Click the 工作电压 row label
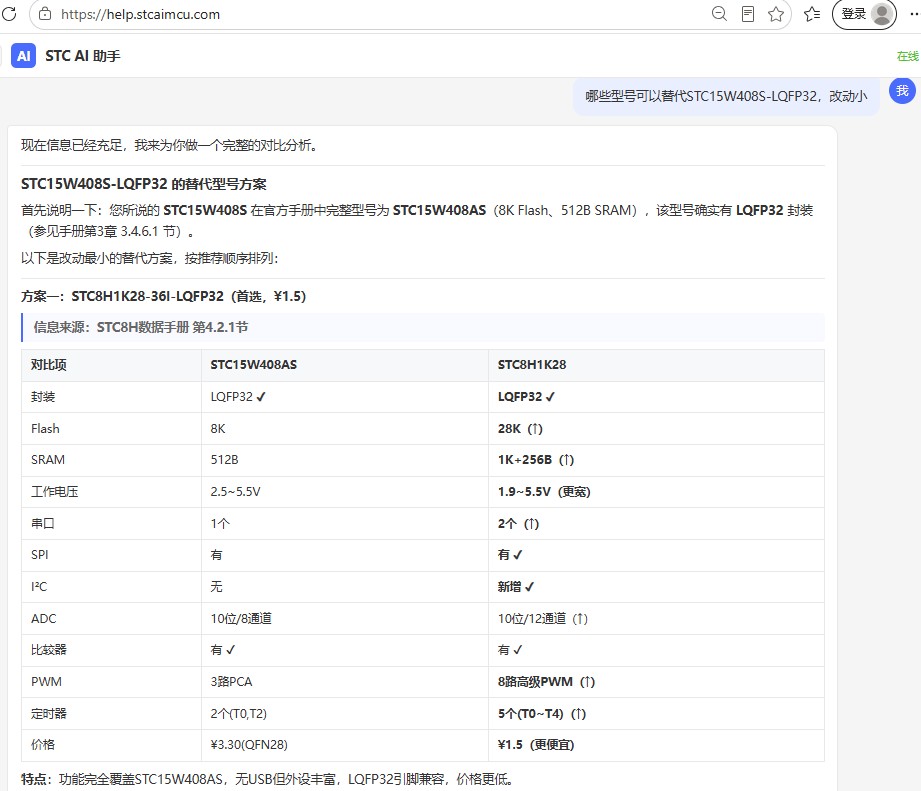This screenshot has height=791, width=921. coord(55,492)
